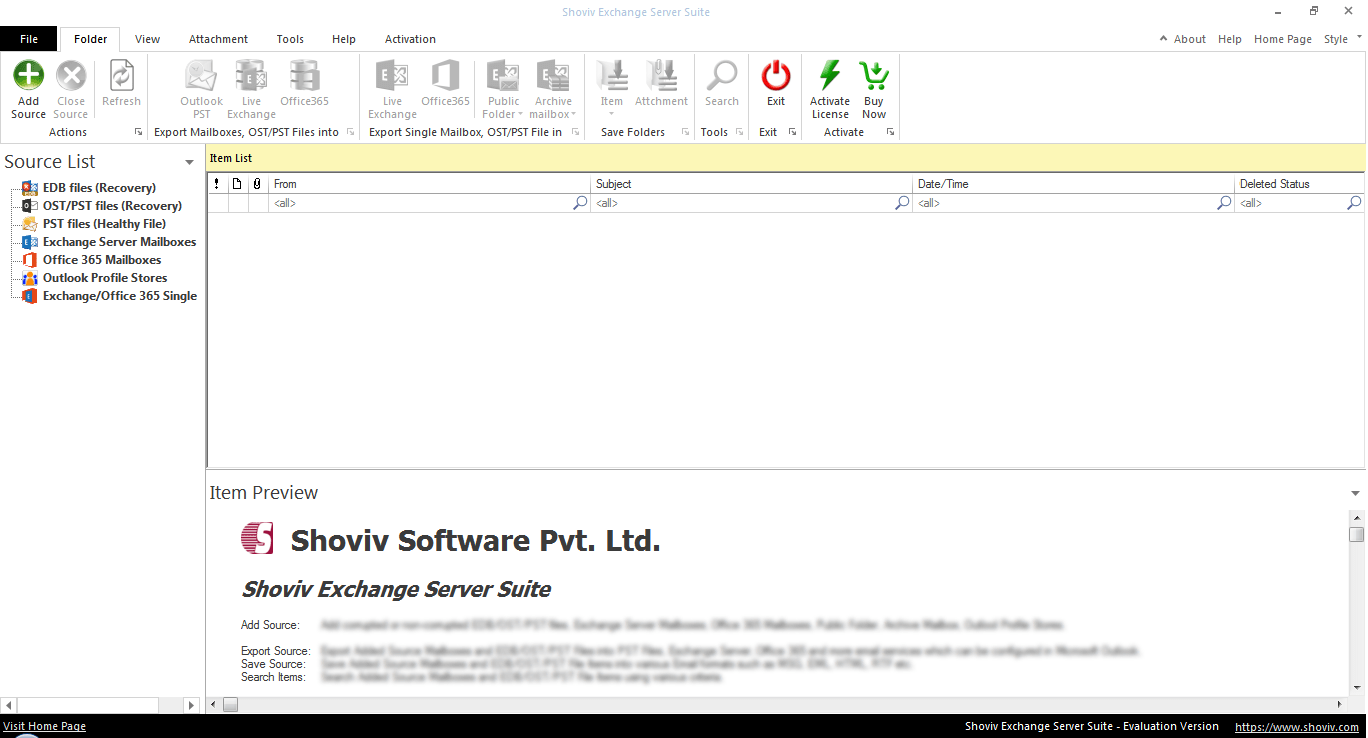Click the Date/Time filter search magnifier

[x=1225, y=203]
